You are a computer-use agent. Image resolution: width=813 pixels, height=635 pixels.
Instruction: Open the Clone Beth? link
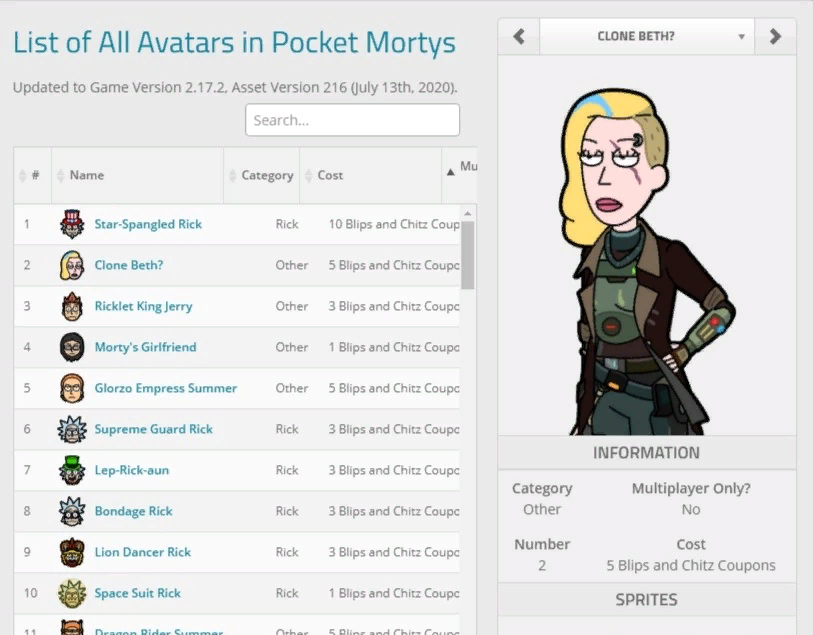[129, 265]
